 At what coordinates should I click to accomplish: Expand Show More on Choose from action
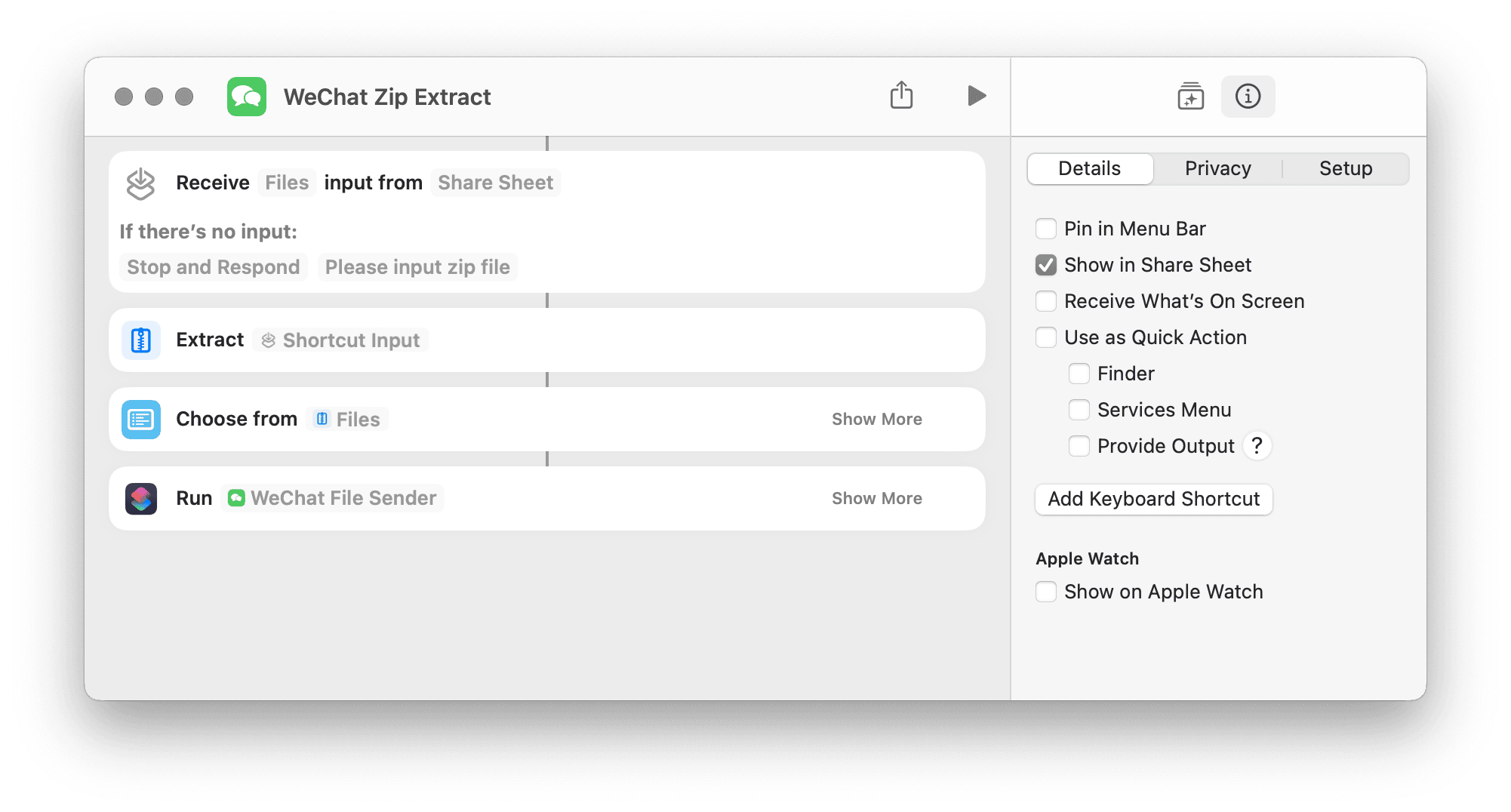click(x=877, y=420)
